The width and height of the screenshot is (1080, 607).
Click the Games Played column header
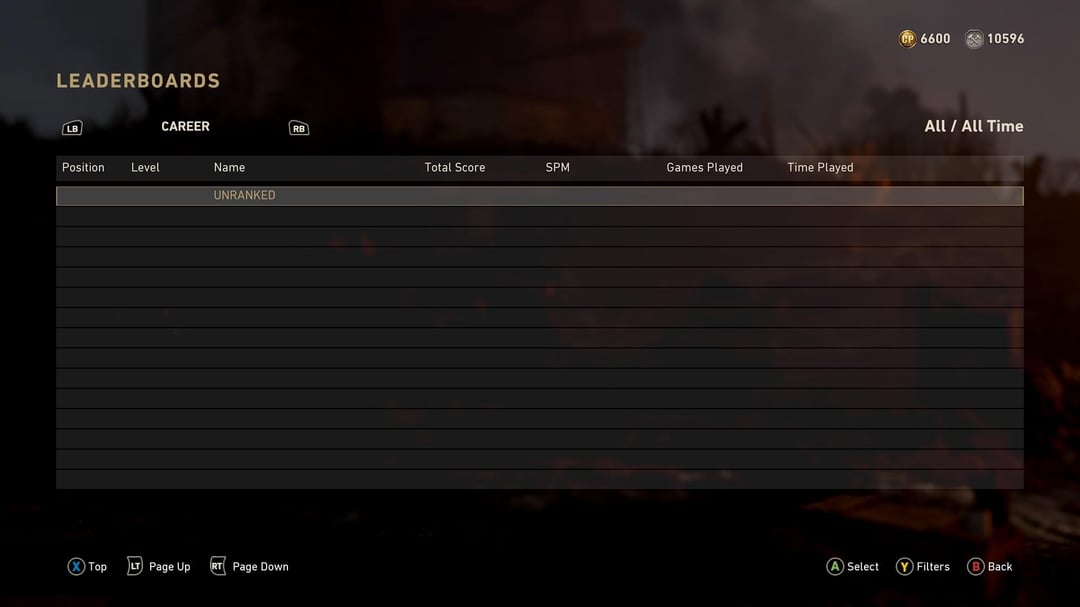[x=705, y=167]
